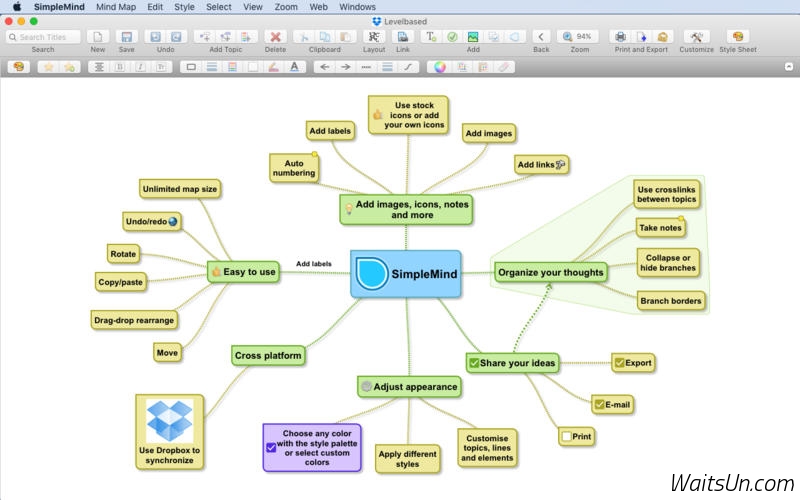Open the Layout options icon
800x500 pixels.
point(374,37)
